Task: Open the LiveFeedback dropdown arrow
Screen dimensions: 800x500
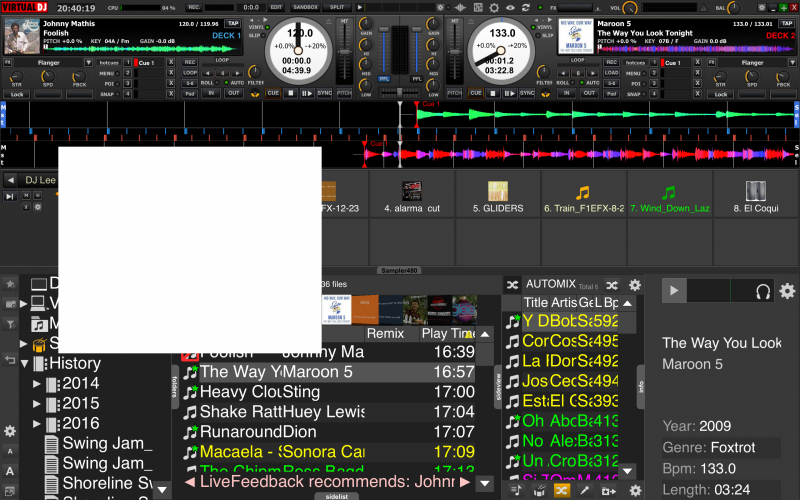Action: pos(484,482)
